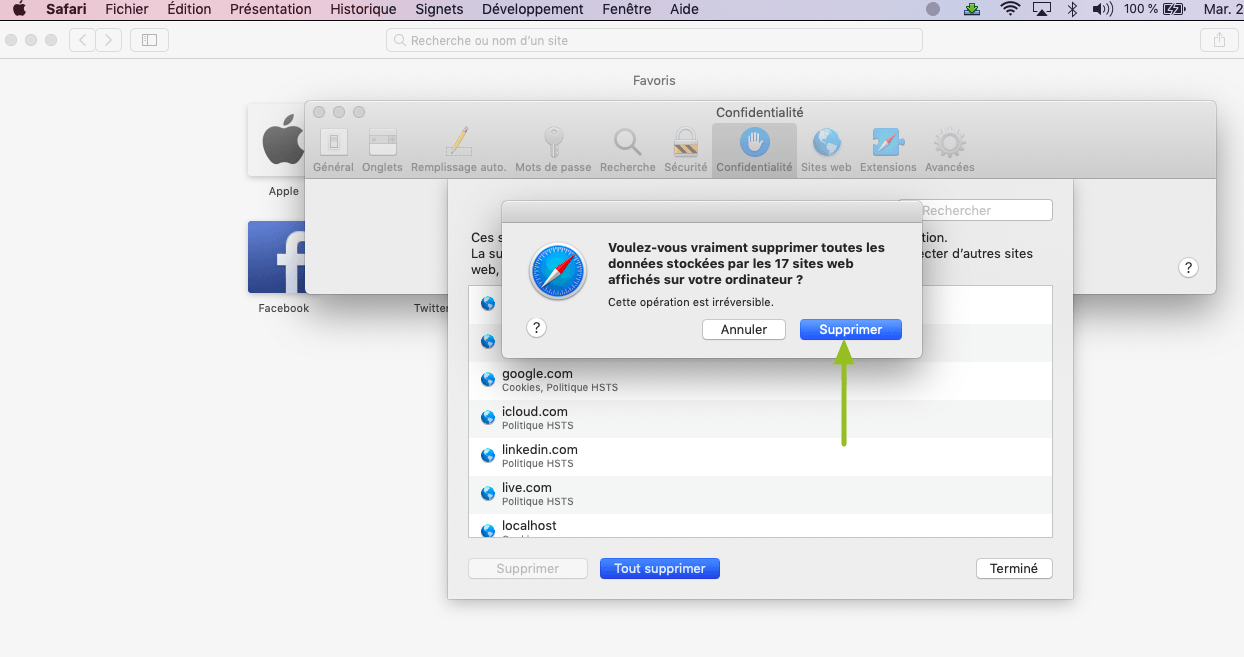The image size is (1244, 657).
Task: Open the Fichier menu
Action: (x=127, y=9)
